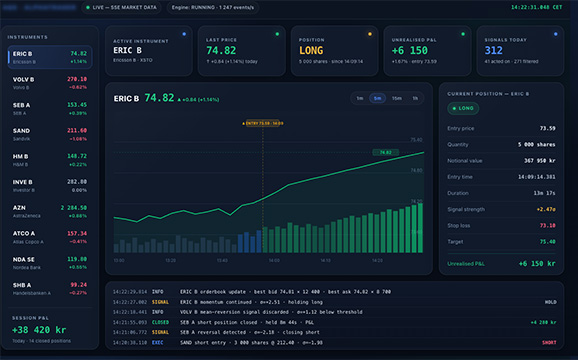The height and width of the screenshot is (360, 578).
Task: Click the green up-triangle beside +0.84 in chart header
Action: (180, 100)
